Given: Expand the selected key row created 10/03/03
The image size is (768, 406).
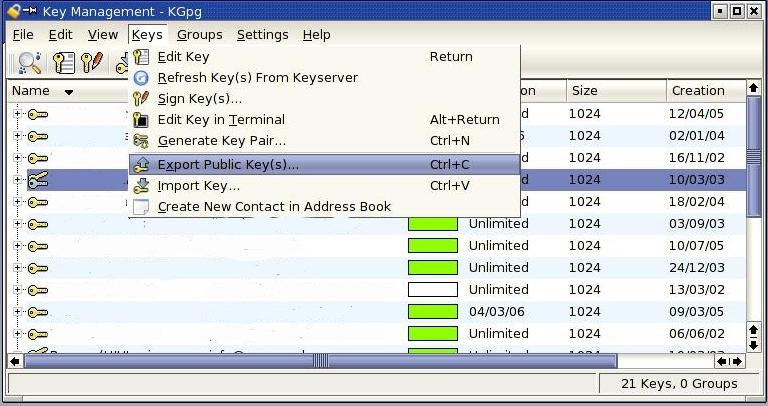Looking at the screenshot, I should click(x=17, y=180).
